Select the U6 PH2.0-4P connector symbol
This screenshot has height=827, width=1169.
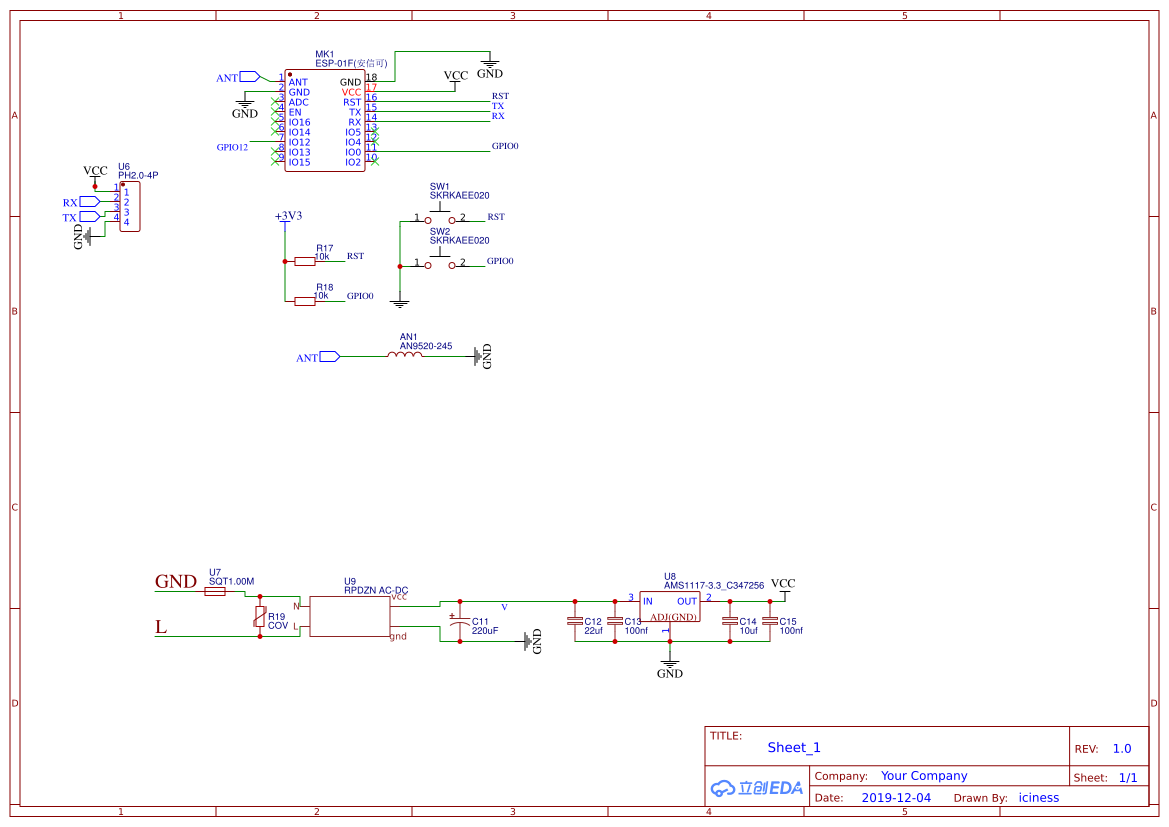tap(130, 207)
